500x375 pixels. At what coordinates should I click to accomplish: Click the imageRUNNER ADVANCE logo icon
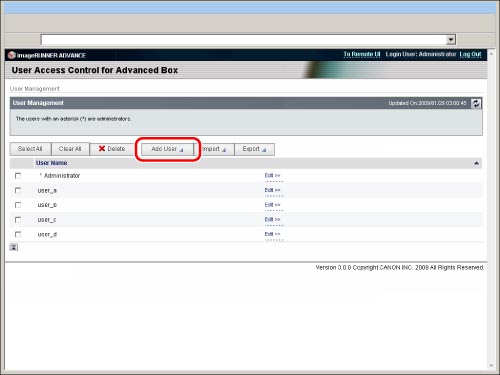pyautogui.click(x=12, y=55)
